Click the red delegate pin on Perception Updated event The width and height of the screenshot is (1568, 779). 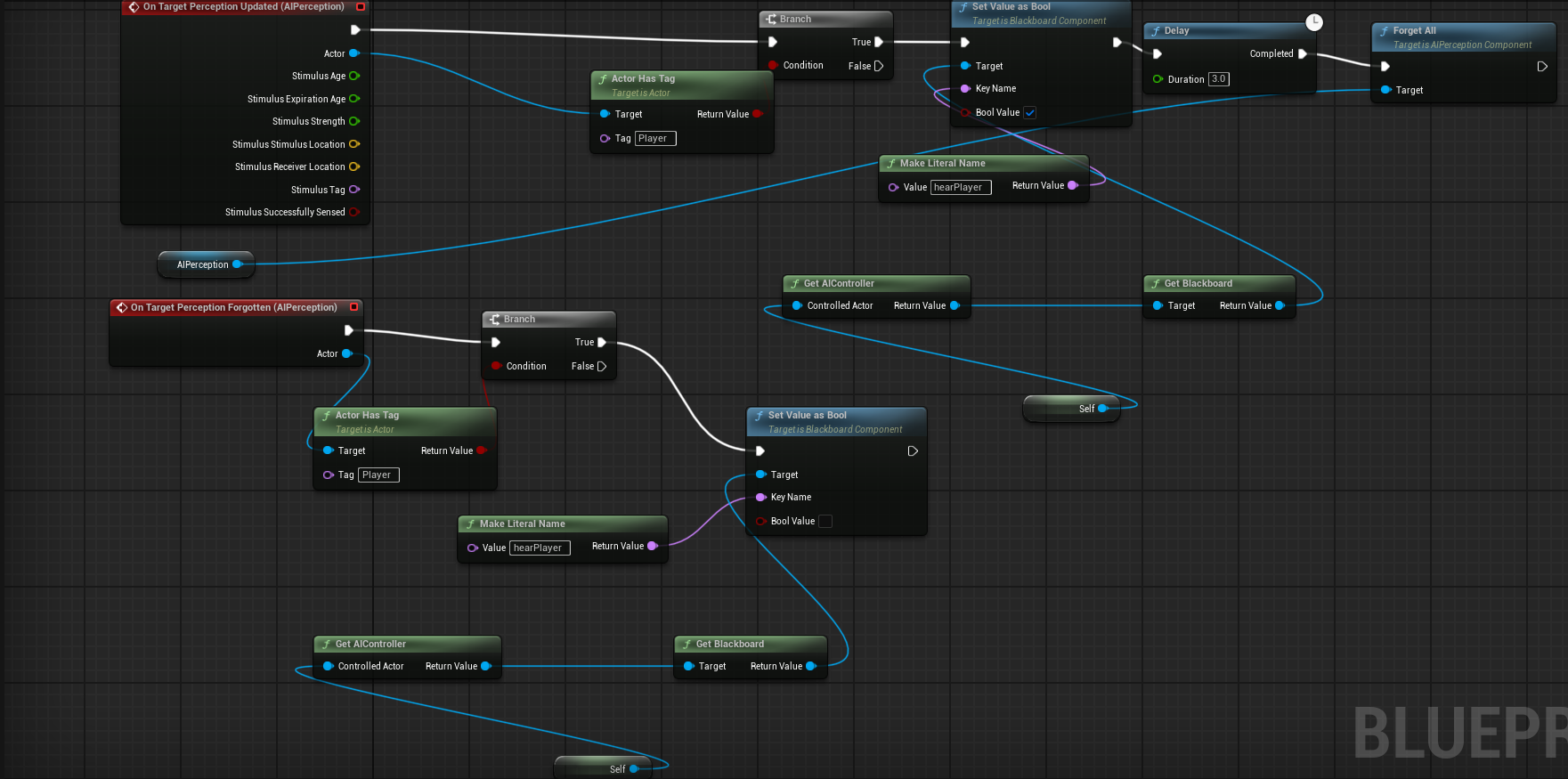click(361, 7)
